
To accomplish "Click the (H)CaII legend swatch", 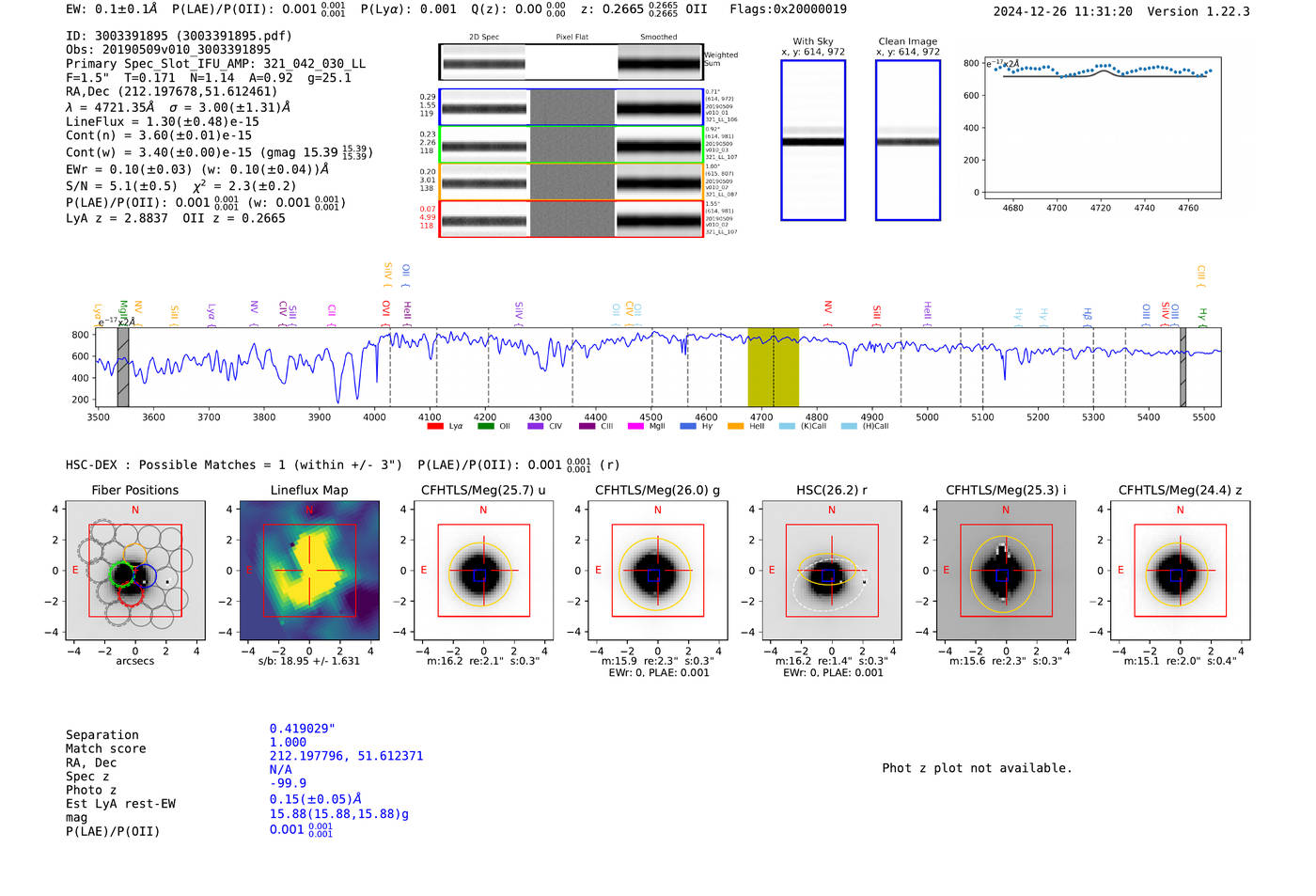I will point(849,426).
